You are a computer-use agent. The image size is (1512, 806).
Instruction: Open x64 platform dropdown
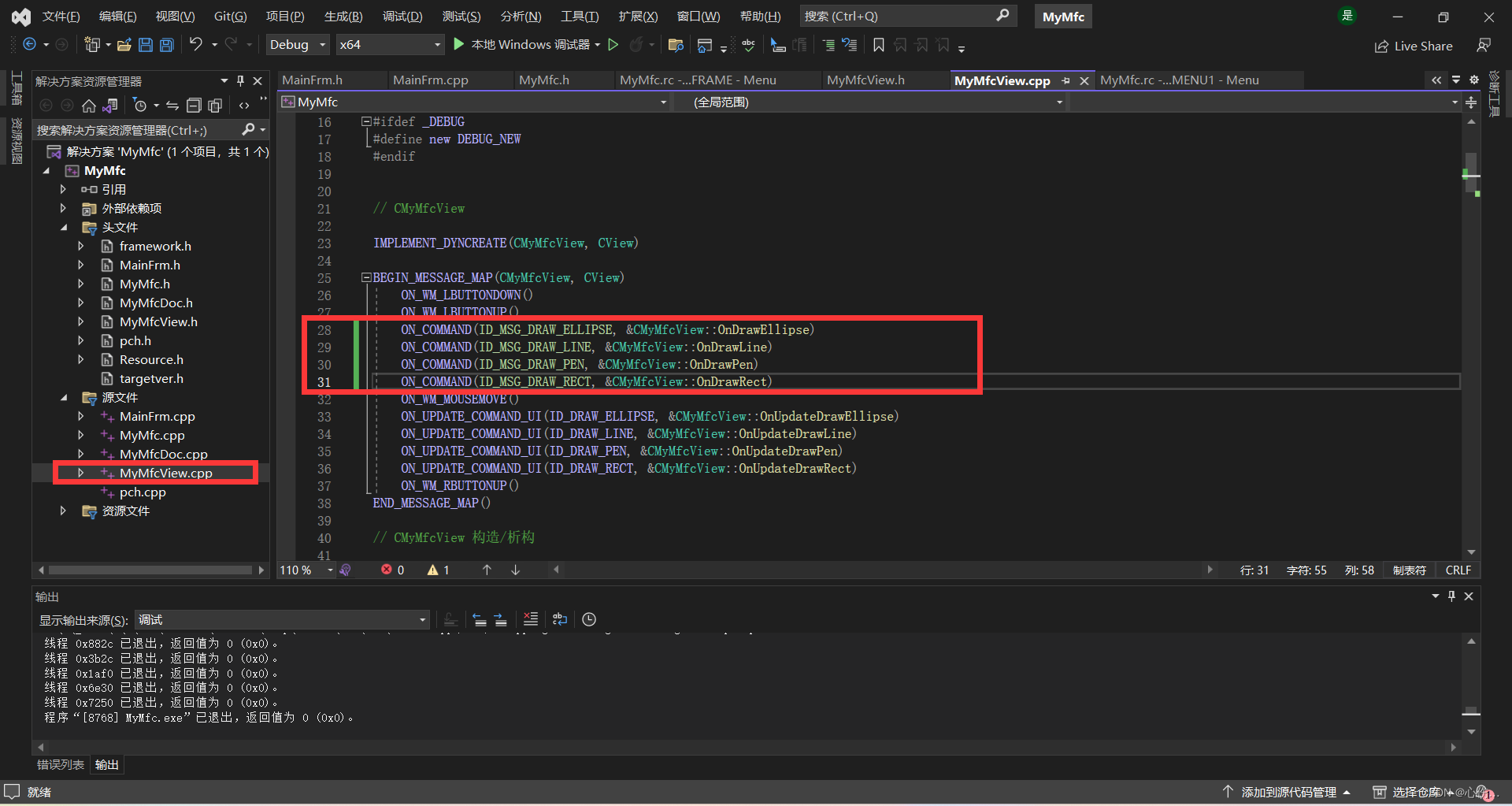(390, 45)
